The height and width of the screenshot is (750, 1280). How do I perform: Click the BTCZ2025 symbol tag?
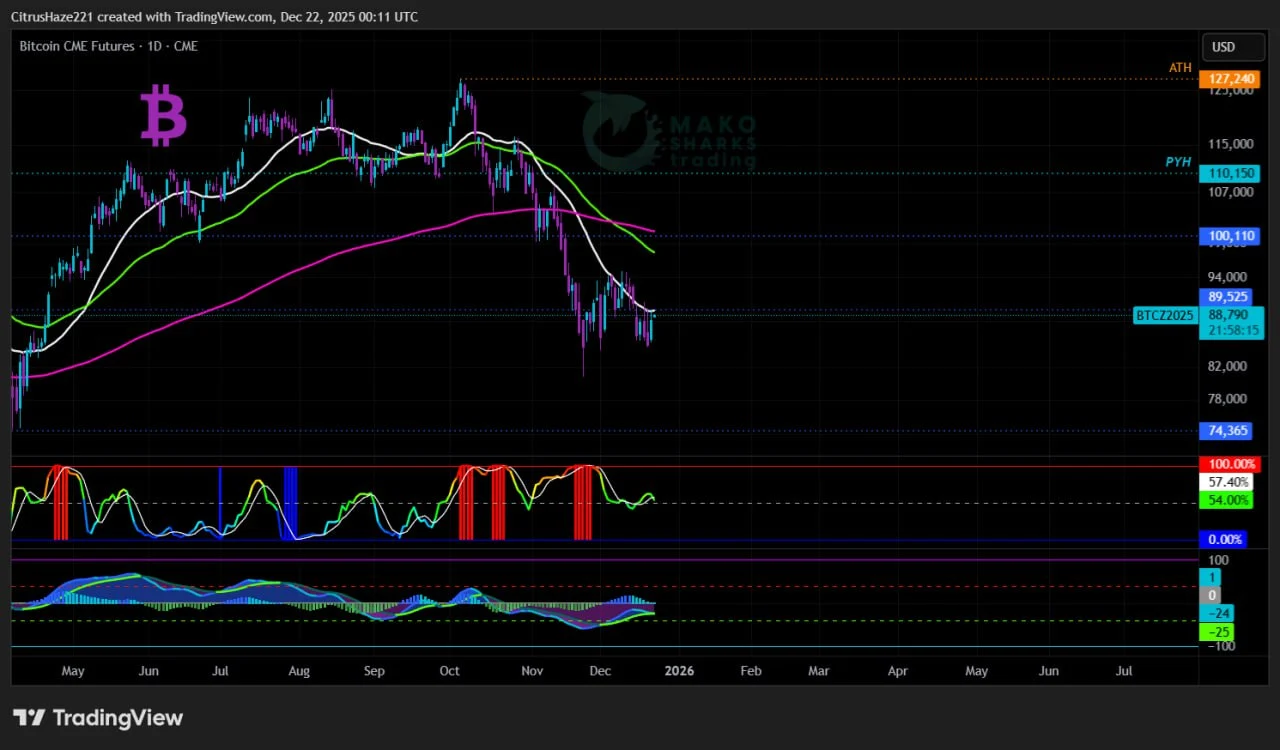[x=1165, y=316]
